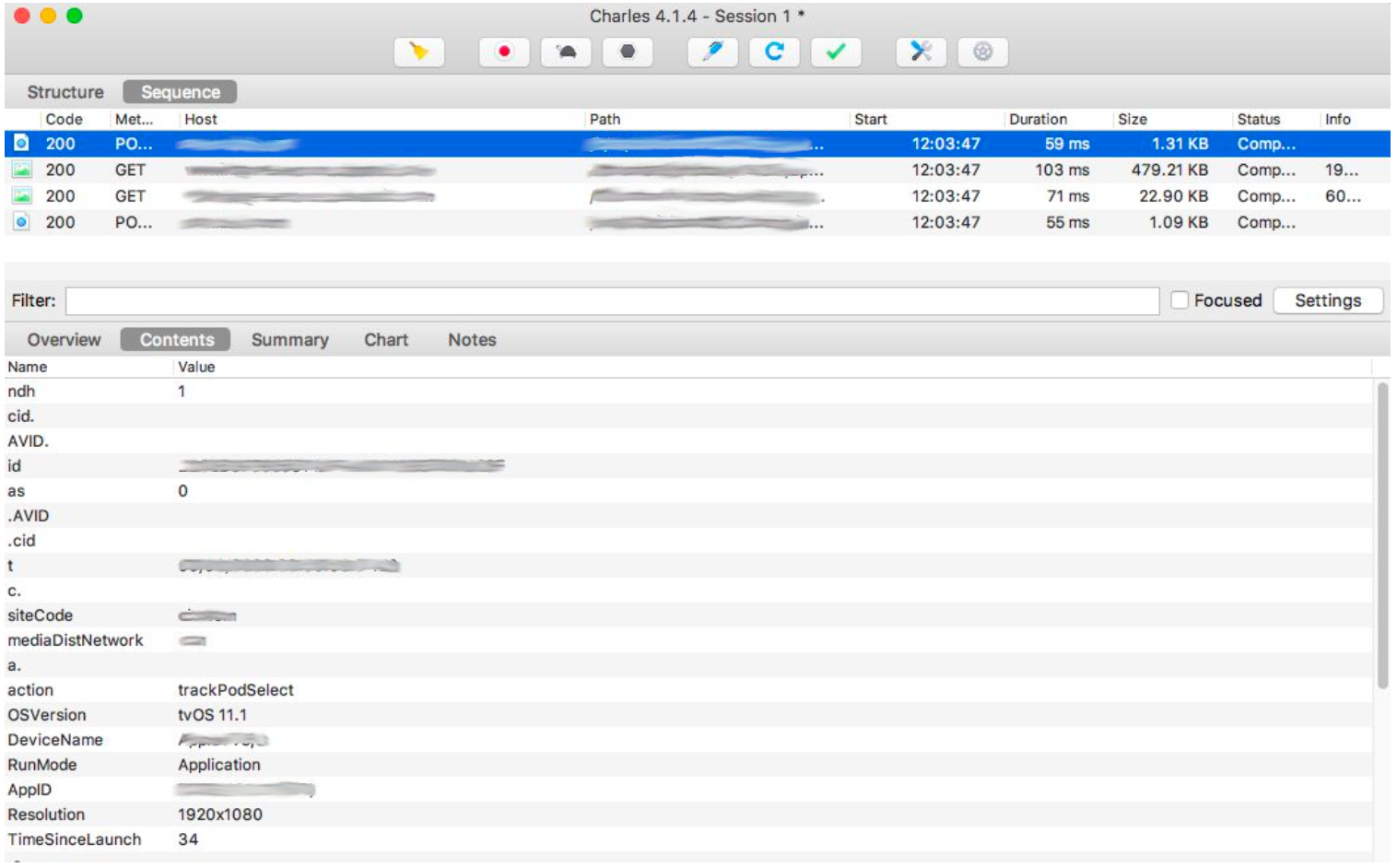Validate the selected request with the checkmark icon
Screen dimensions: 1397x868
click(x=834, y=53)
